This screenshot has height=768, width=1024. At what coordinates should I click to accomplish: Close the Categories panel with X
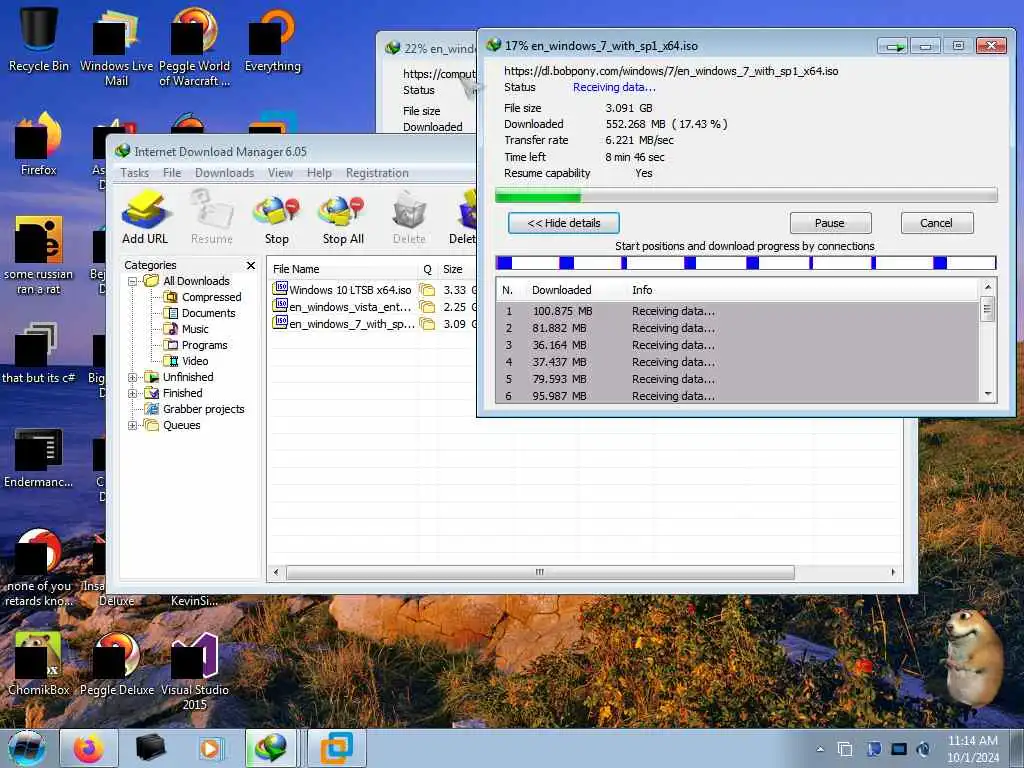pos(251,265)
